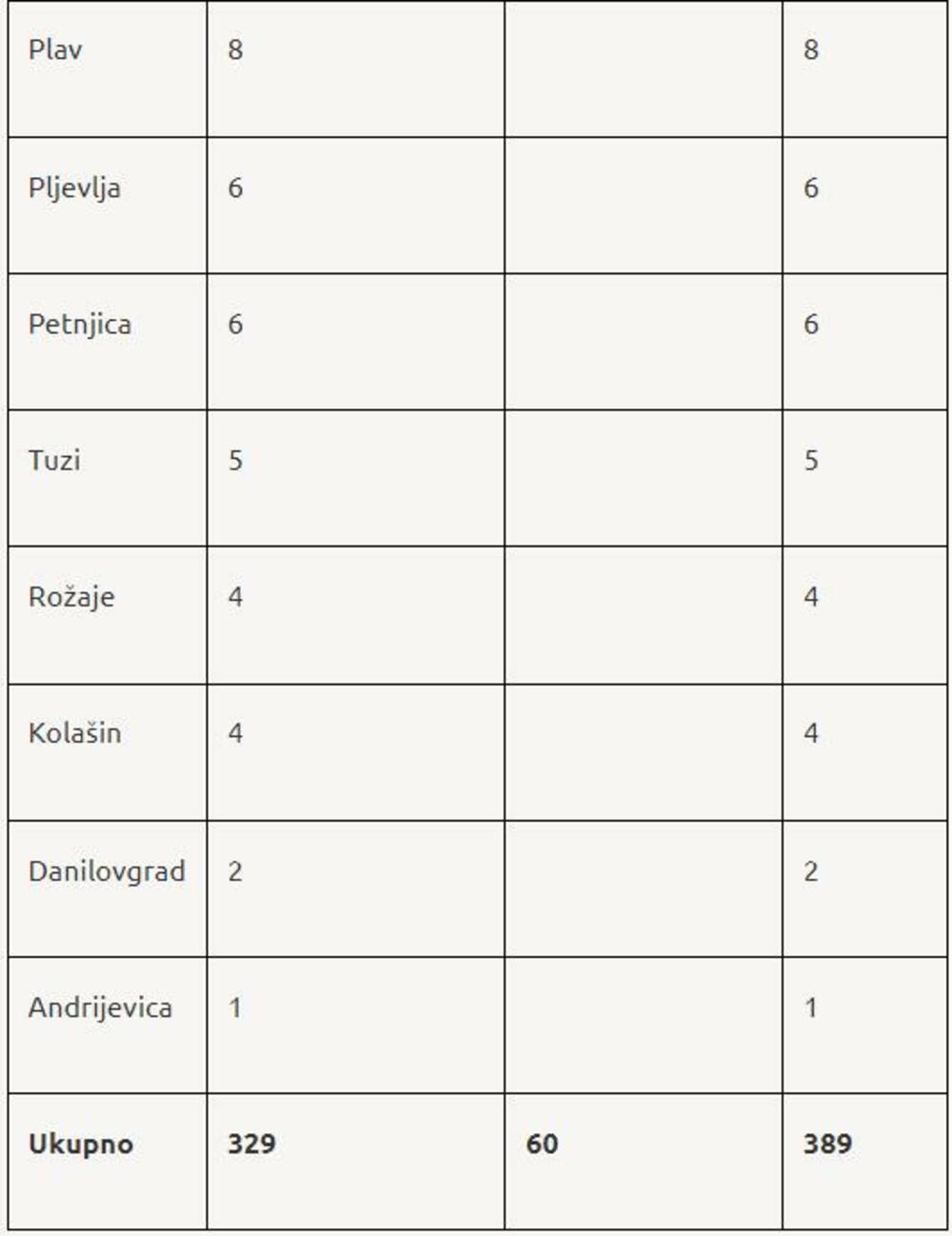
Task: Select the Pljevlja row label
Action: pyautogui.click(x=74, y=188)
